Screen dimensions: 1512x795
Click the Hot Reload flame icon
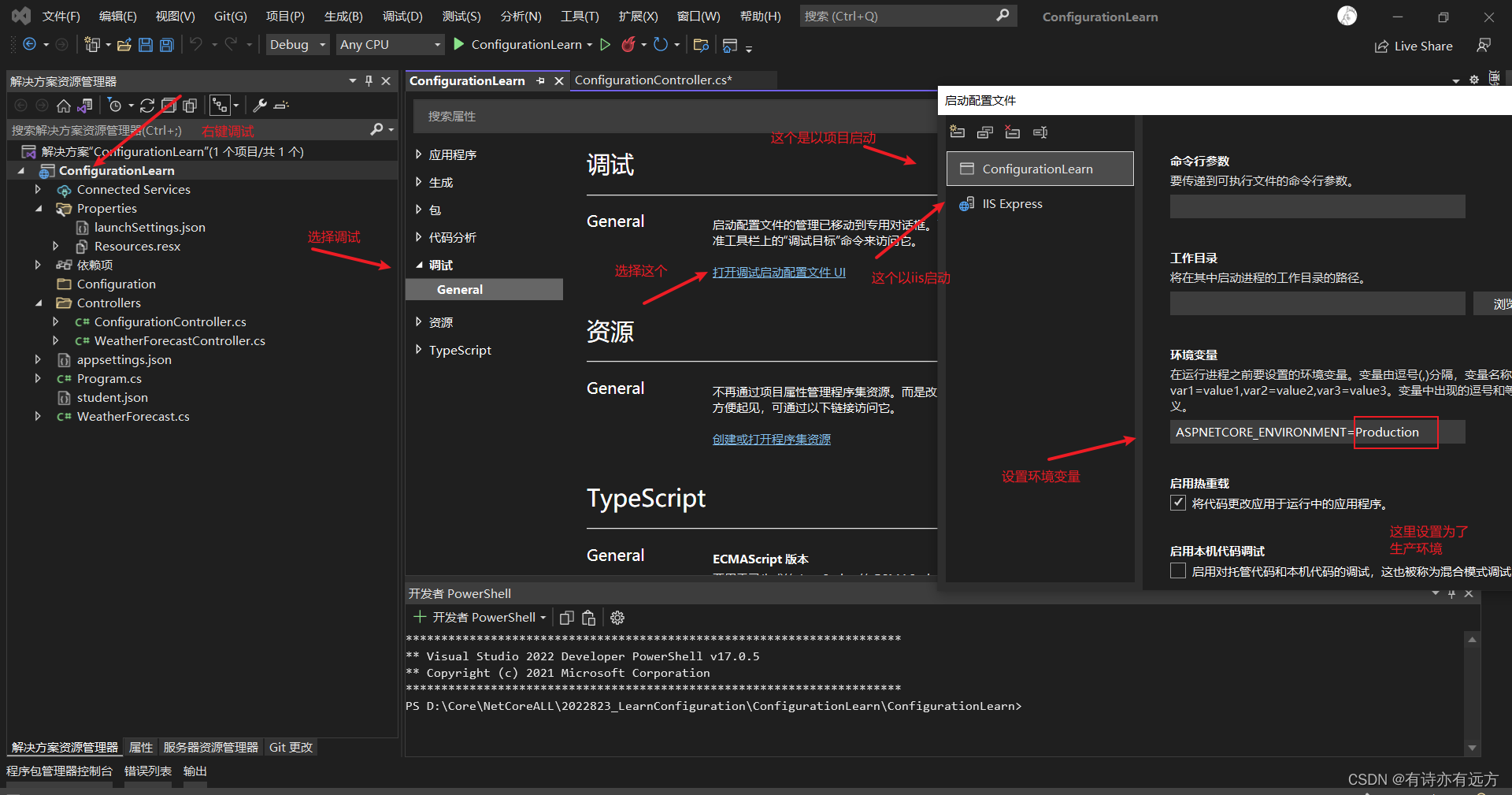click(x=628, y=45)
